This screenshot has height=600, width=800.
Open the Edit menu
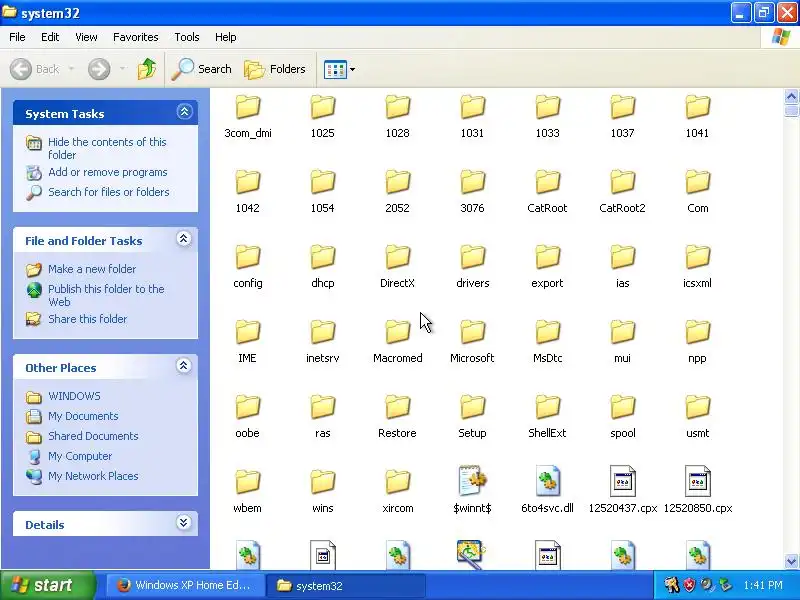coord(50,37)
